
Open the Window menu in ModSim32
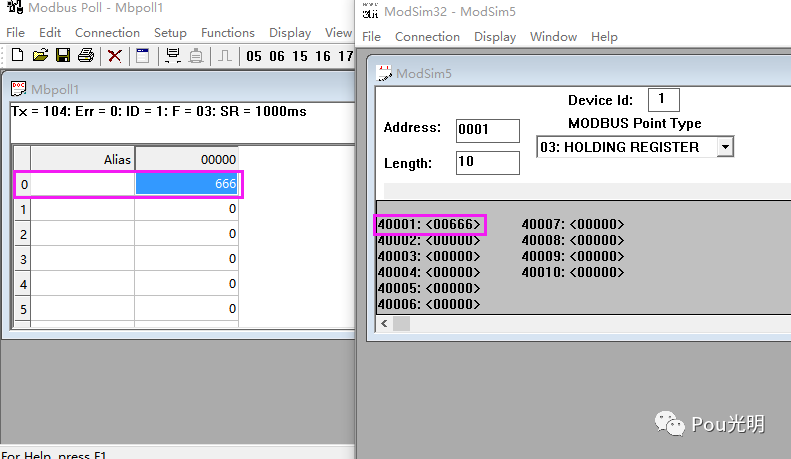(x=553, y=37)
